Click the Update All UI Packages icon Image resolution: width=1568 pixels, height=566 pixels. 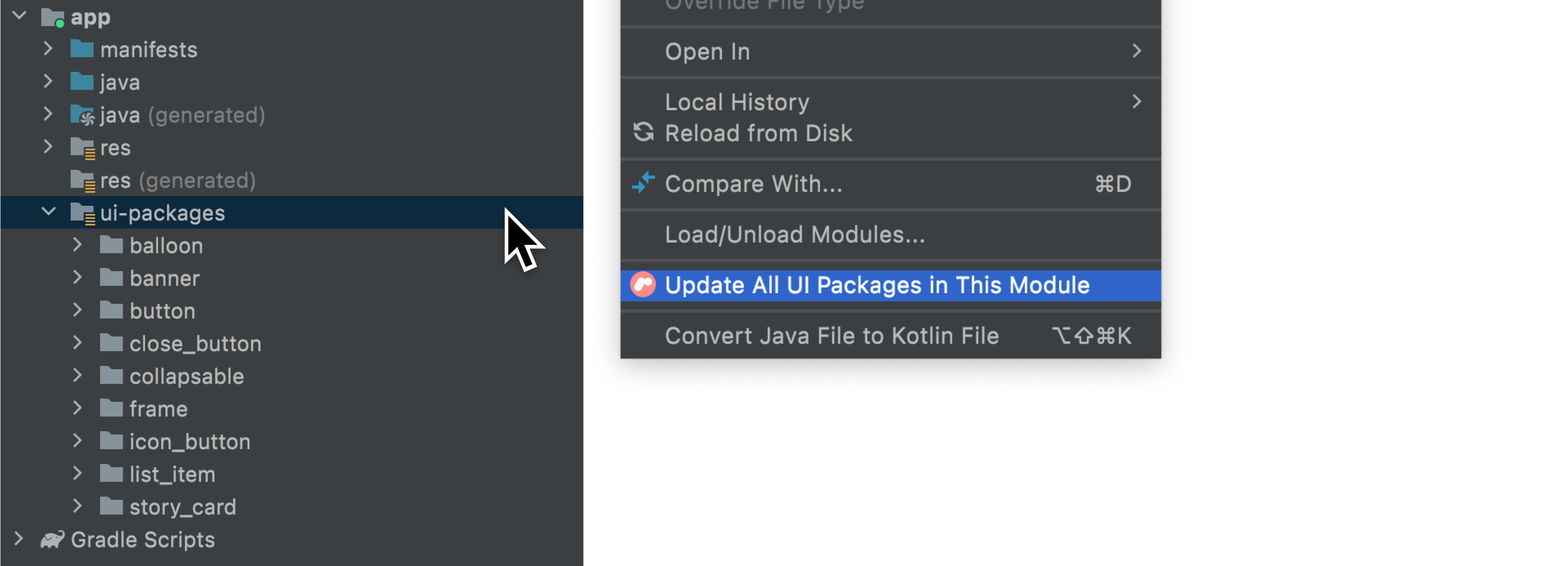point(644,287)
